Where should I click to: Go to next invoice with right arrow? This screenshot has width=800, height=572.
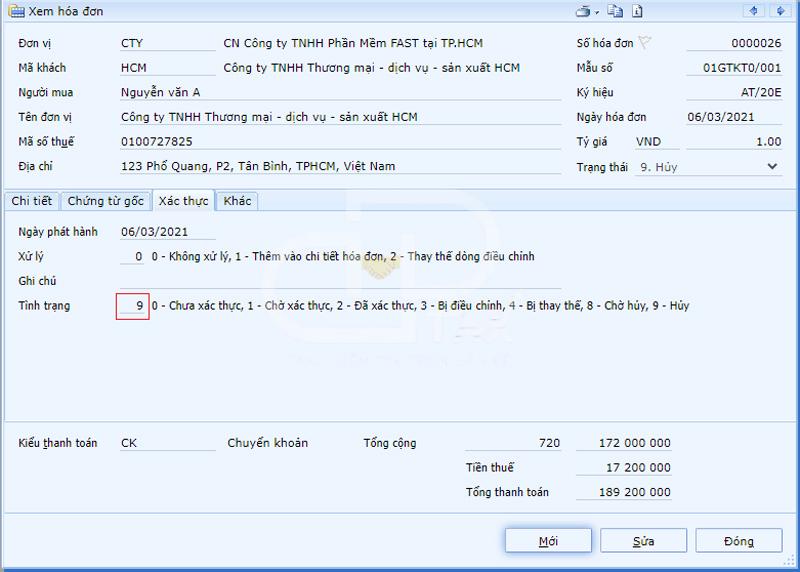tap(781, 11)
